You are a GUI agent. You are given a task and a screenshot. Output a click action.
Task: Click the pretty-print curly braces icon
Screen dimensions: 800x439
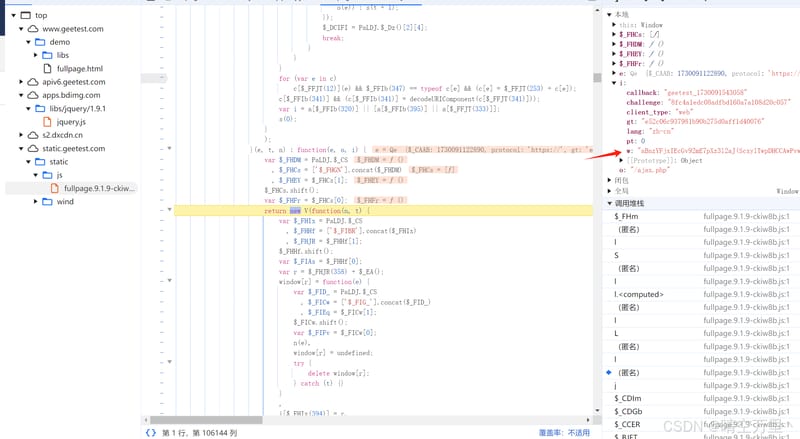click(x=151, y=432)
